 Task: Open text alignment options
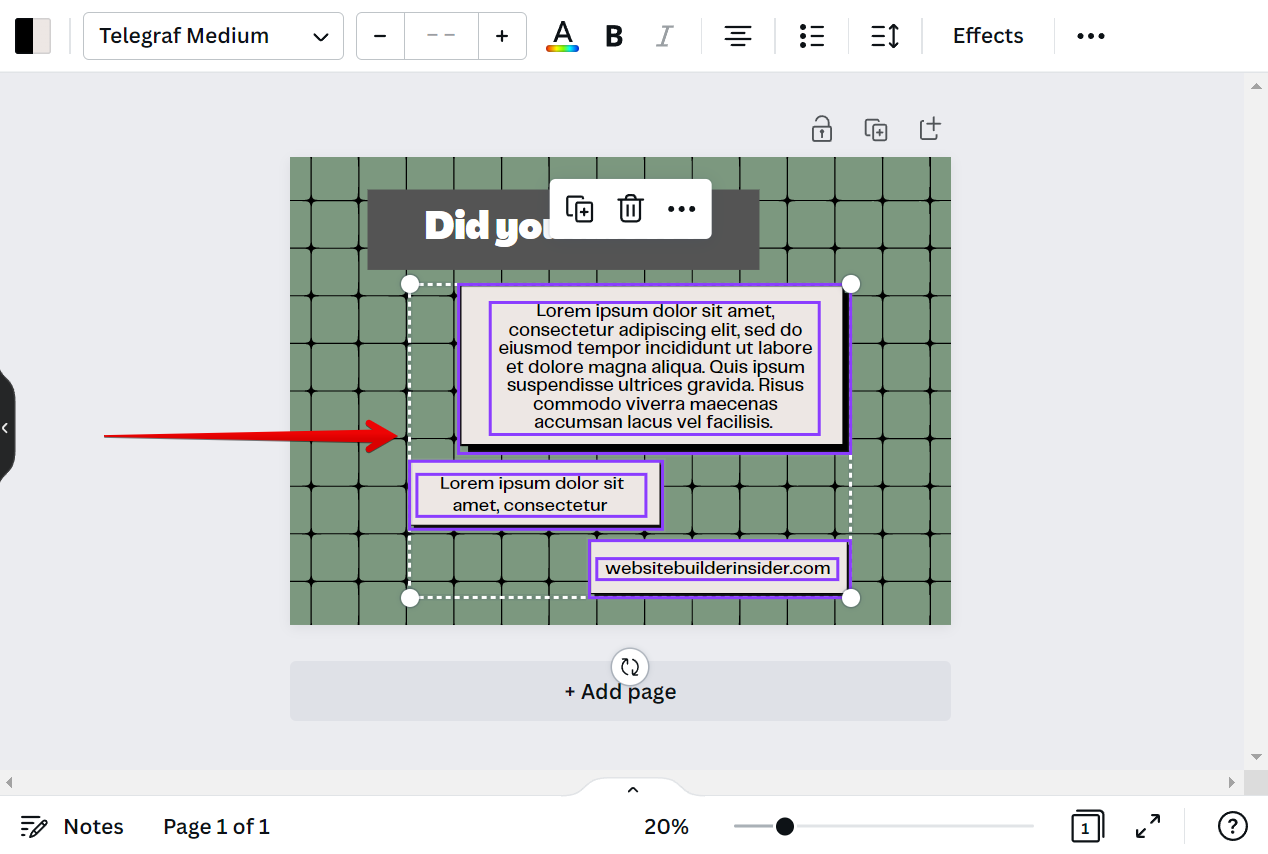coord(738,36)
